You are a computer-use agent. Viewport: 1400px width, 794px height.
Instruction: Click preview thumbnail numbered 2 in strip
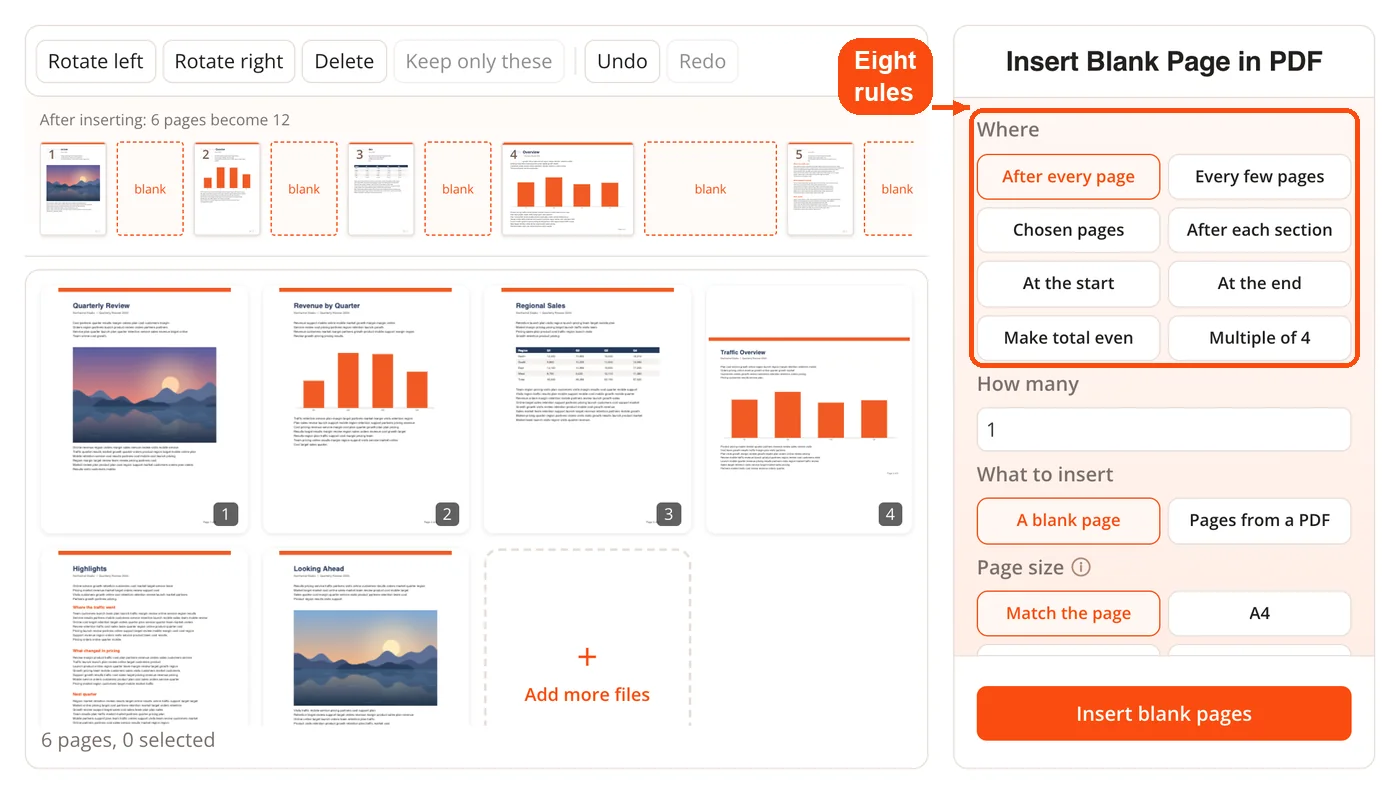click(227, 189)
